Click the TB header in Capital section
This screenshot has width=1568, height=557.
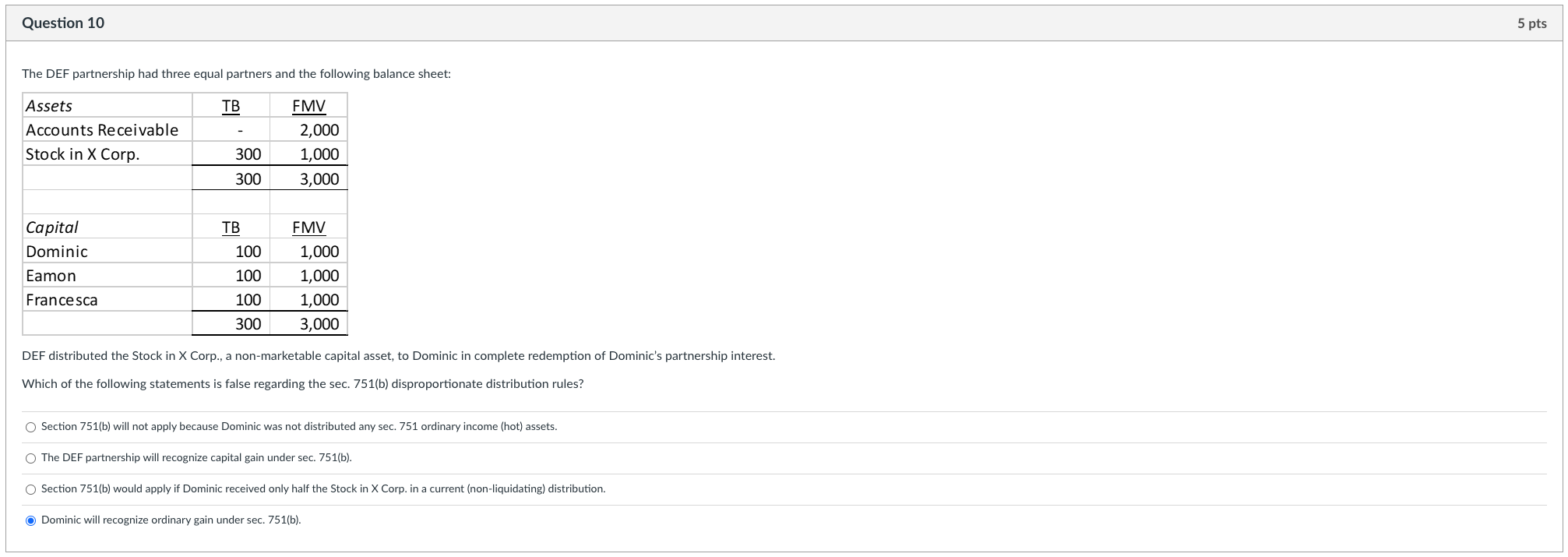(231, 227)
